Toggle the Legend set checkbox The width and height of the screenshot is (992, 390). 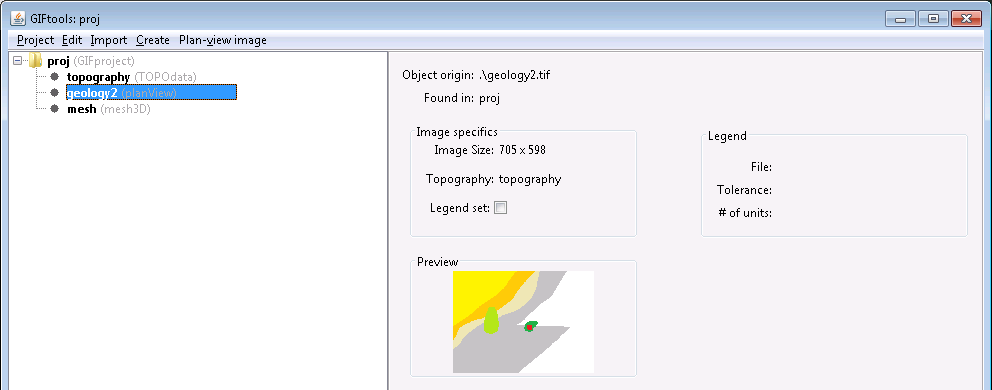pos(500,208)
